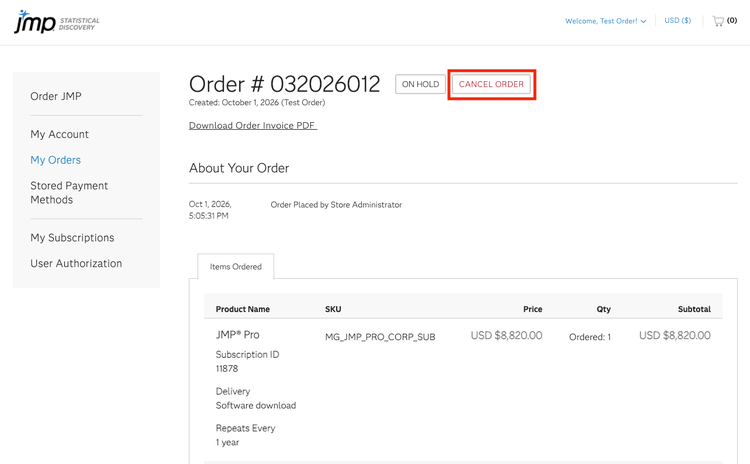Click Order Placed by Store Administrator text
Screen dimensions: 750x464
336,205
